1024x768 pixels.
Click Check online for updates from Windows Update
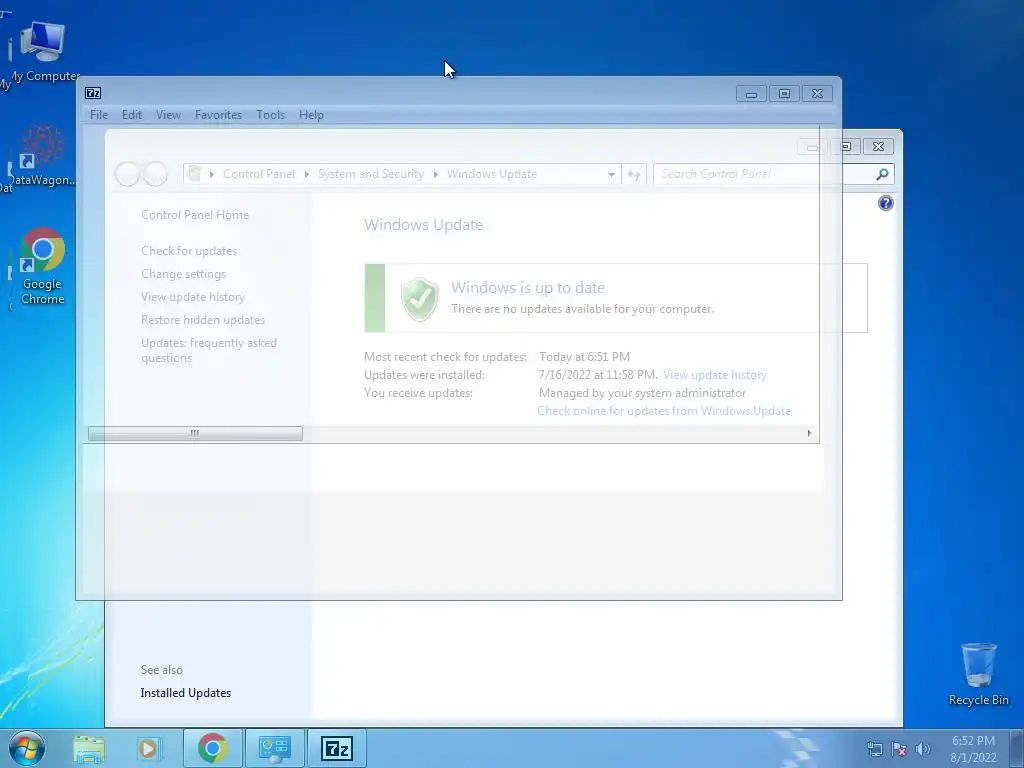pos(664,411)
